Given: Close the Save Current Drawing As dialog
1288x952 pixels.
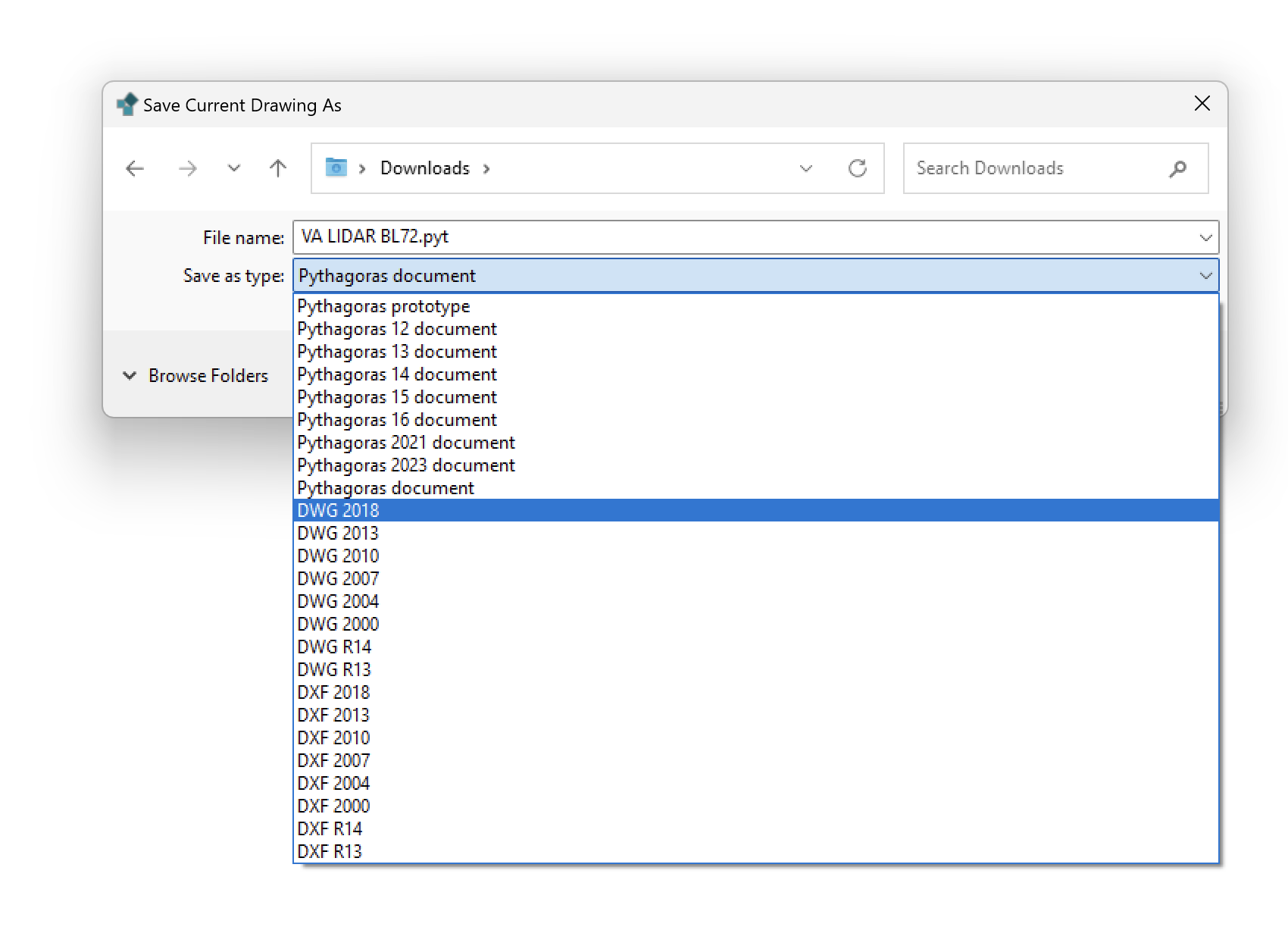Looking at the screenshot, I should (1202, 104).
